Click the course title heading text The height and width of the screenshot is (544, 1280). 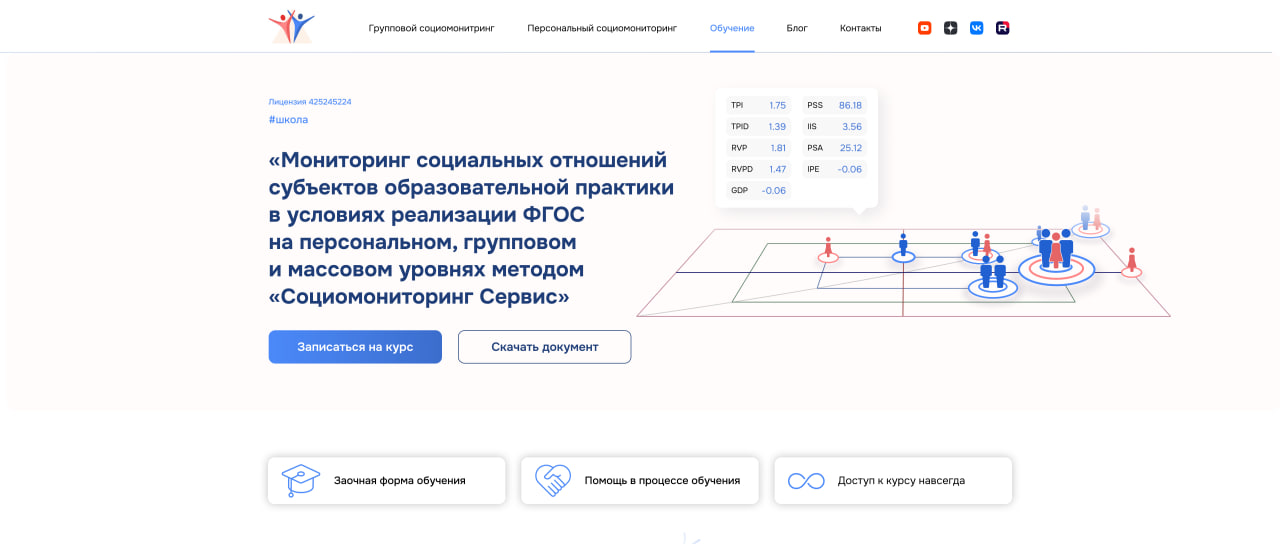click(x=471, y=229)
